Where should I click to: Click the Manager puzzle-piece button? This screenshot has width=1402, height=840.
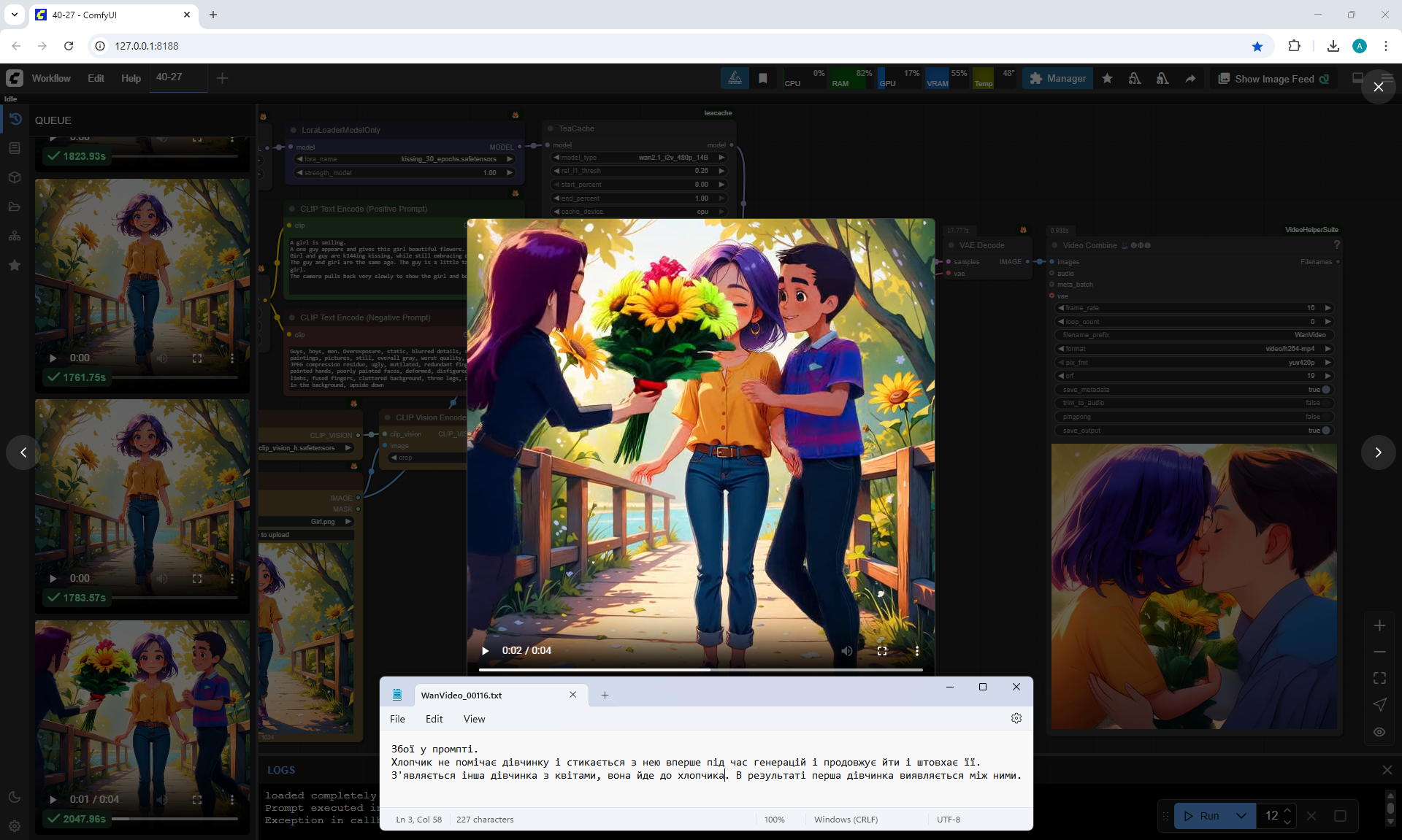click(x=1057, y=79)
